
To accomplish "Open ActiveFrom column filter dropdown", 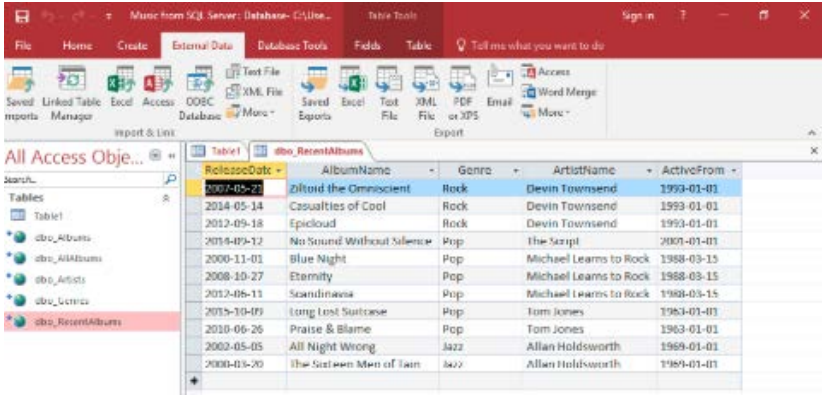I will tap(734, 170).
